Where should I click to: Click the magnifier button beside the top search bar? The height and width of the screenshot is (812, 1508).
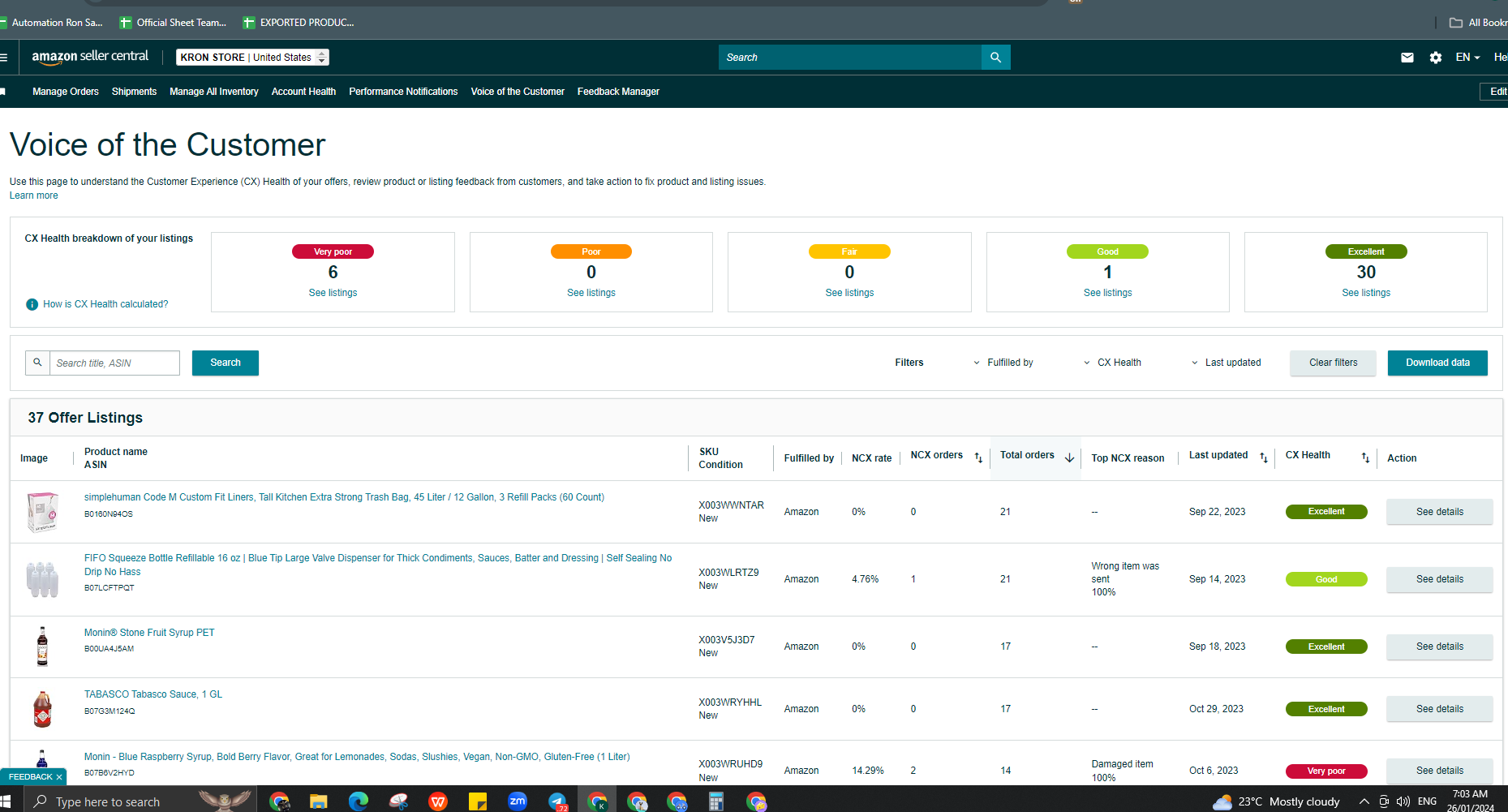[995, 58]
